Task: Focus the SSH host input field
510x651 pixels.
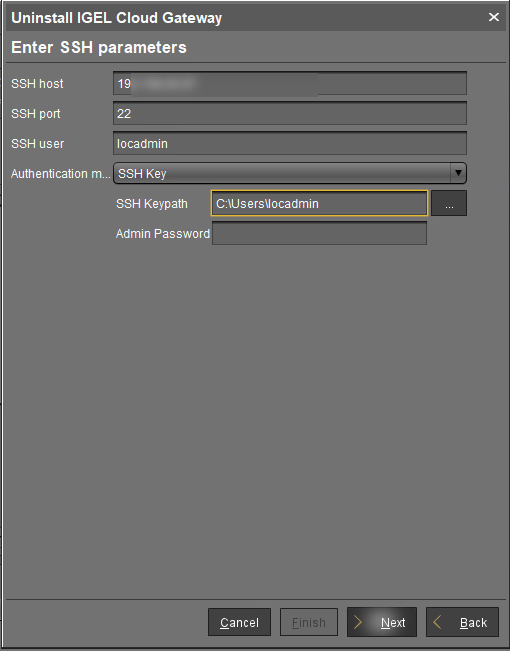Action: 290,83
